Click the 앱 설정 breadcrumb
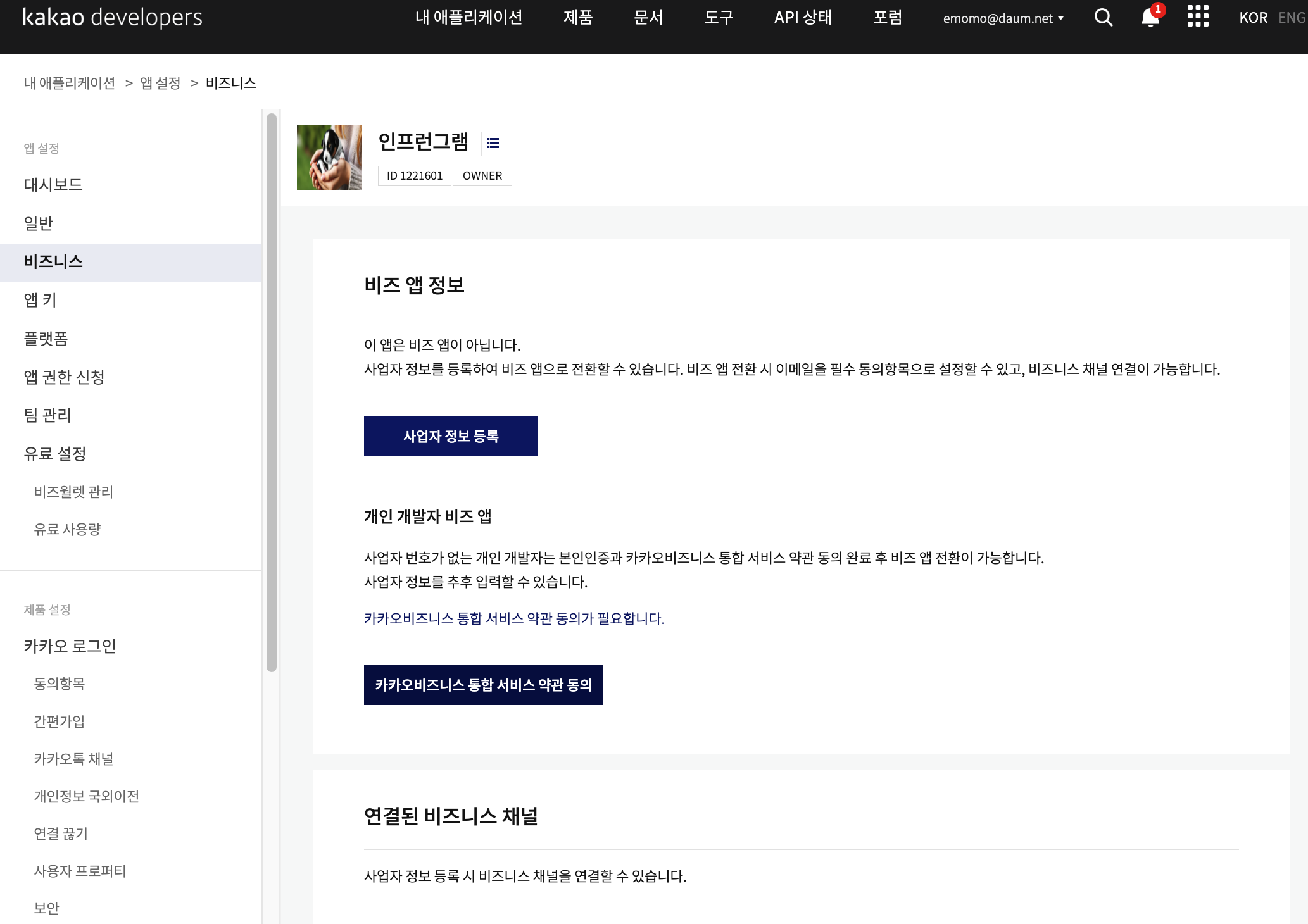This screenshot has height=924, width=1308. [x=160, y=83]
